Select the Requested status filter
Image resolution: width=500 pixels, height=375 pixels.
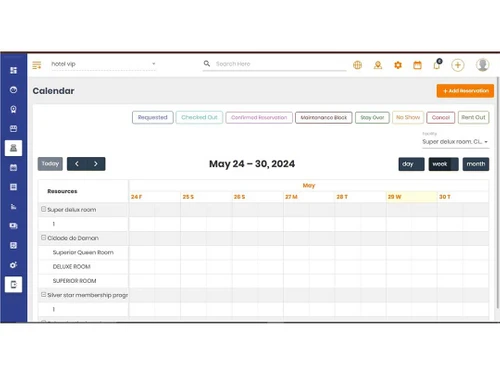pos(153,117)
